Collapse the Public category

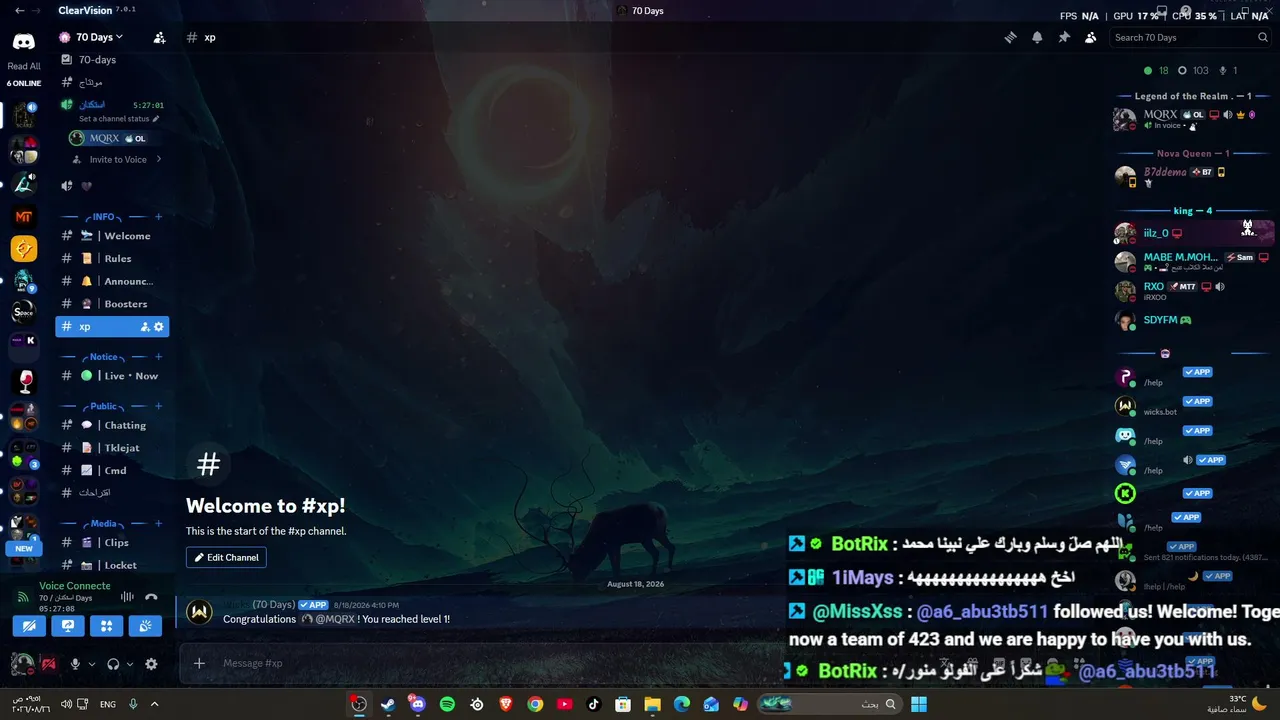(104, 406)
